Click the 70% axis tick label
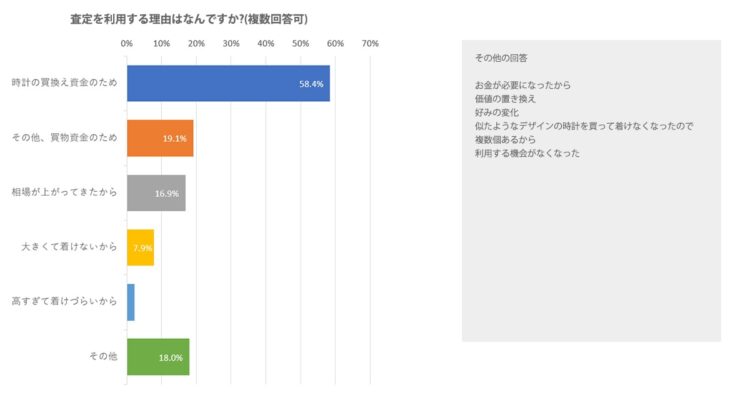The height and width of the screenshot is (400, 750). click(x=370, y=44)
